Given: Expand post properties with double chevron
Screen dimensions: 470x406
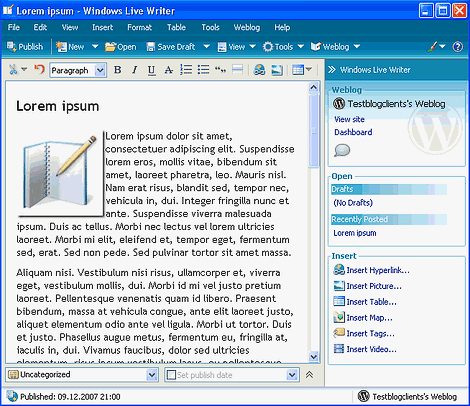Looking at the screenshot, I should (309, 375).
